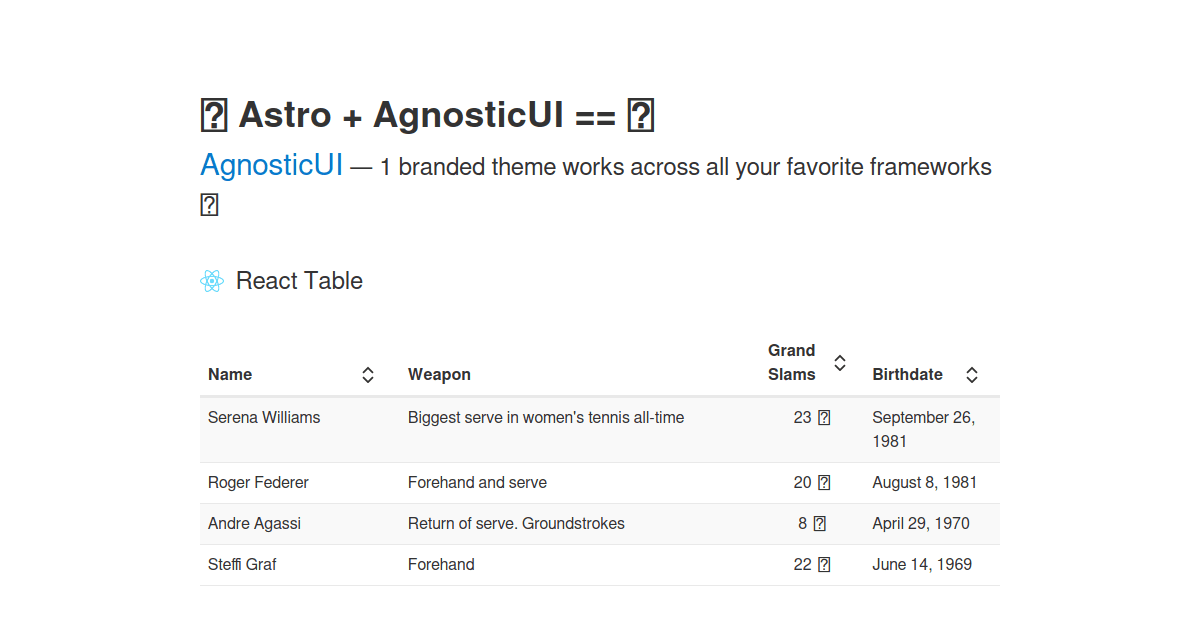1200x630 pixels.
Task: Click the emoji at the end of the tagline
Action: [209, 203]
